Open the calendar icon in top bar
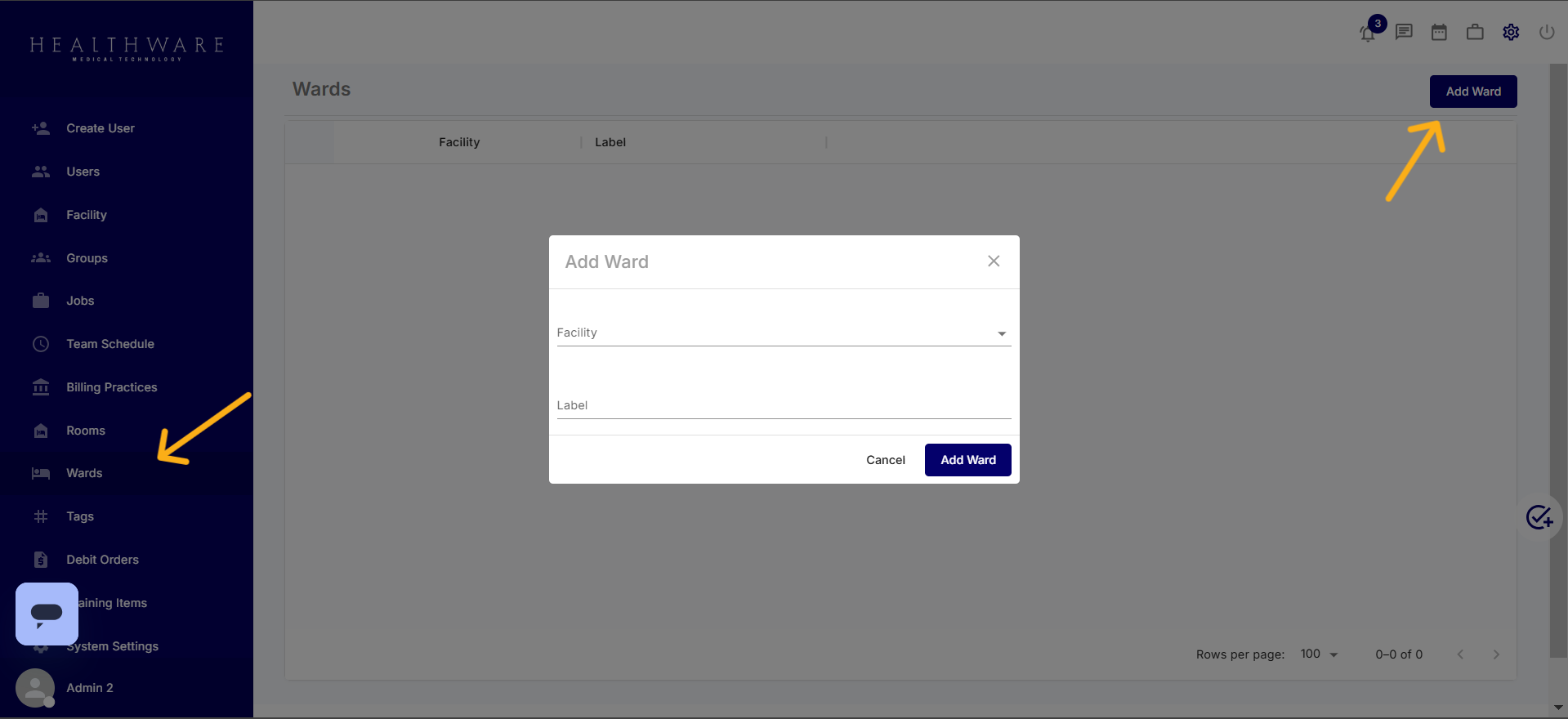1568x719 pixels. point(1439,33)
